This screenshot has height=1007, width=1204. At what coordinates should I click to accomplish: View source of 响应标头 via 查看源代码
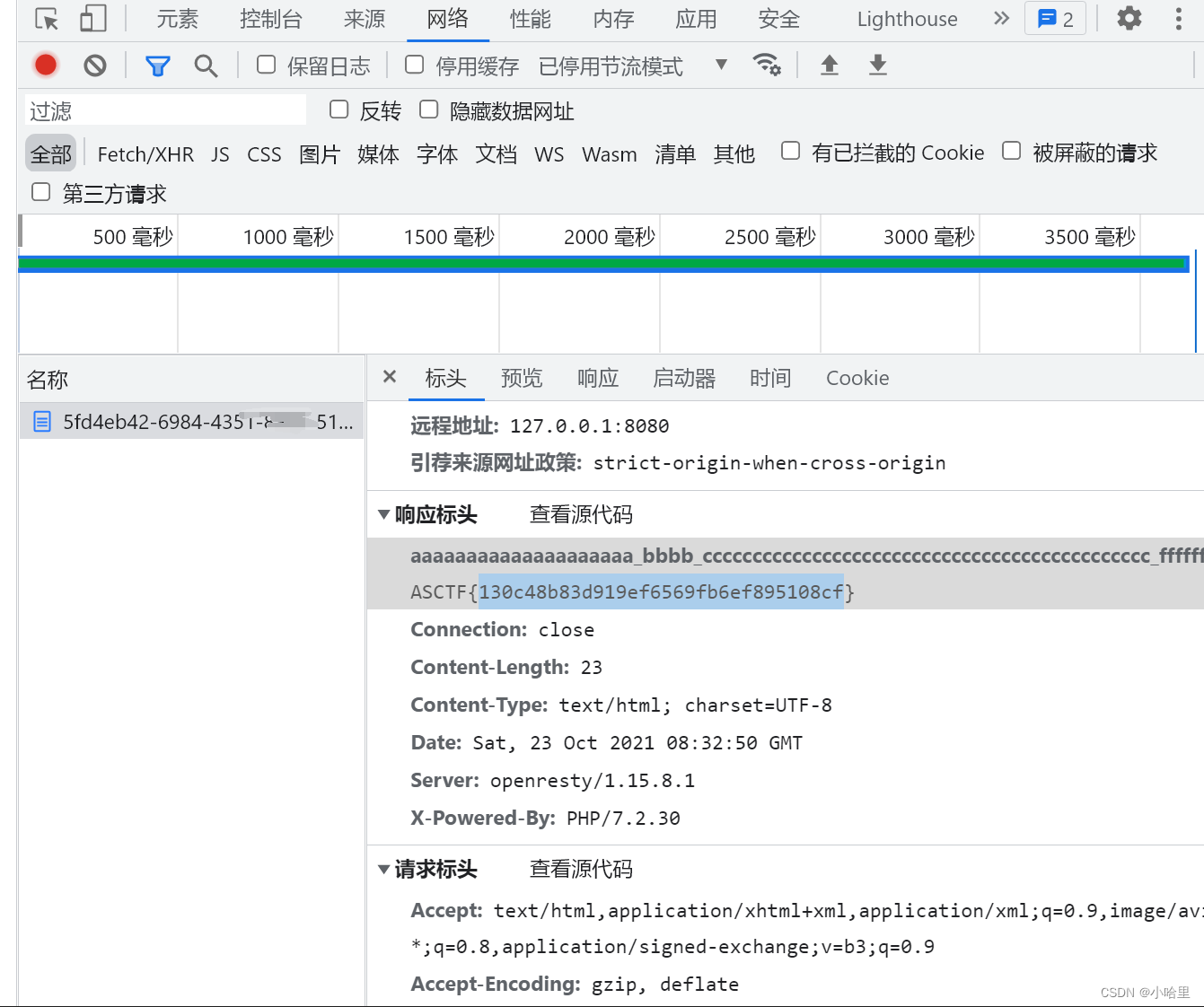click(x=581, y=514)
